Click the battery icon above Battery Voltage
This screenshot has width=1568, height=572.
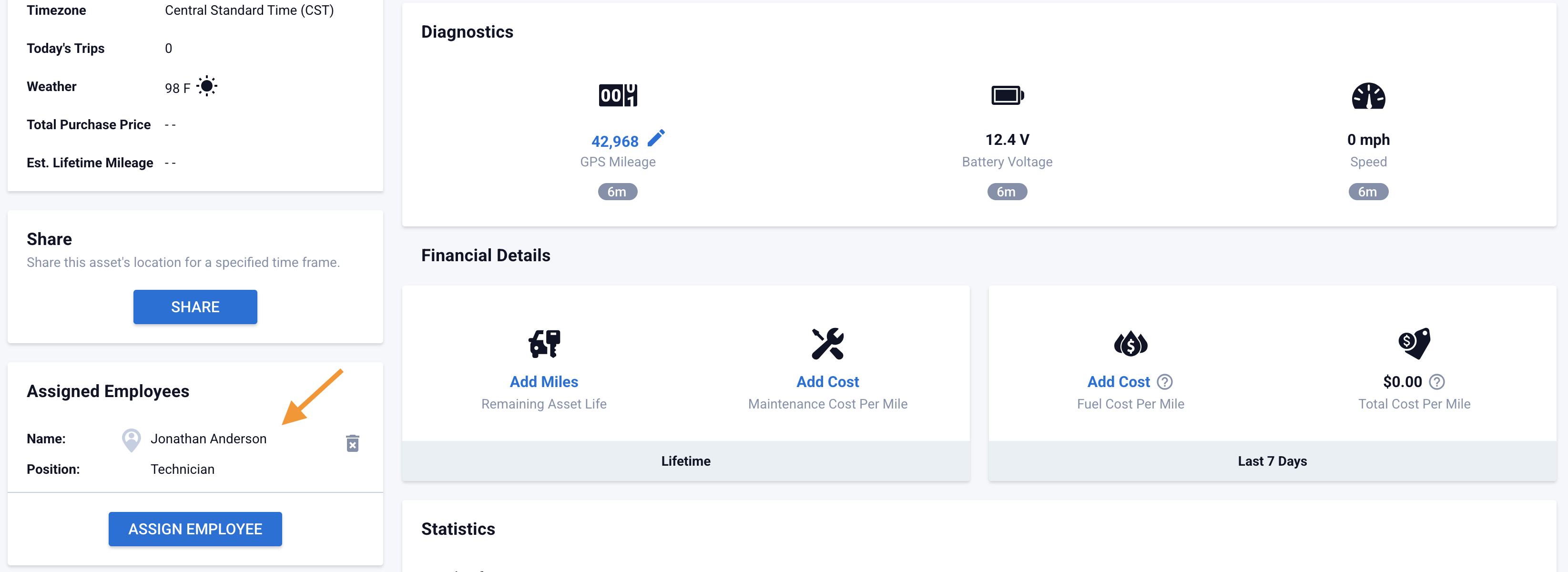1007,95
